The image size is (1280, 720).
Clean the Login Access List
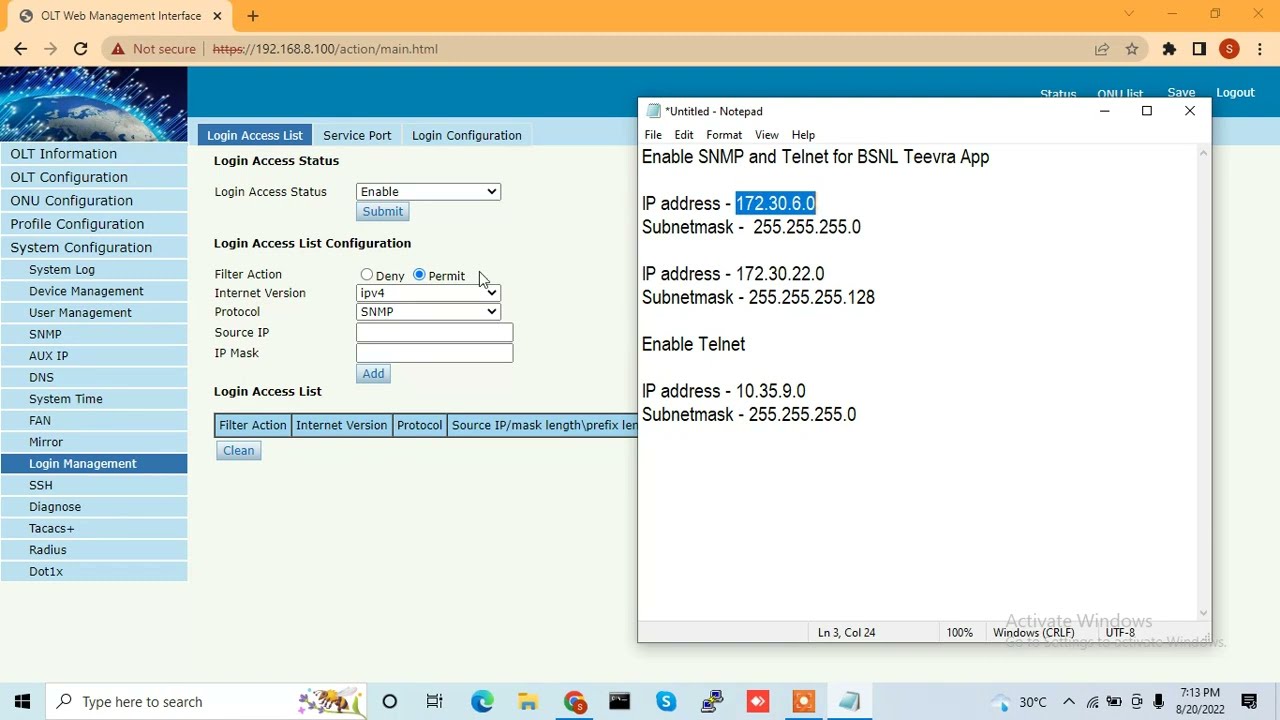click(238, 451)
